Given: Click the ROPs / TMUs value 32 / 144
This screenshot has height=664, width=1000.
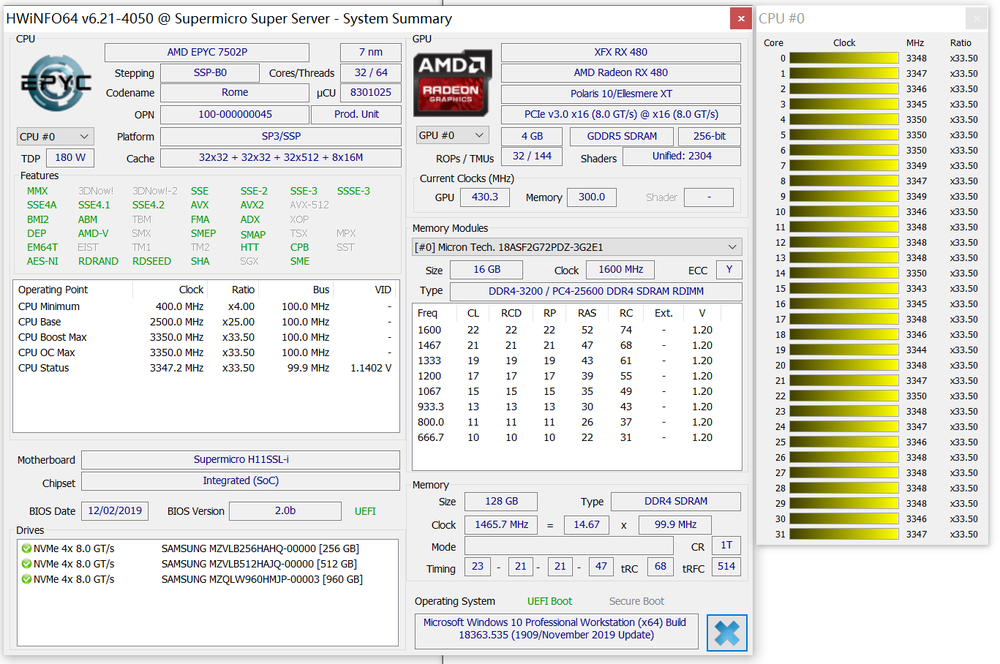Looking at the screenshot, I should pos(532,156).
